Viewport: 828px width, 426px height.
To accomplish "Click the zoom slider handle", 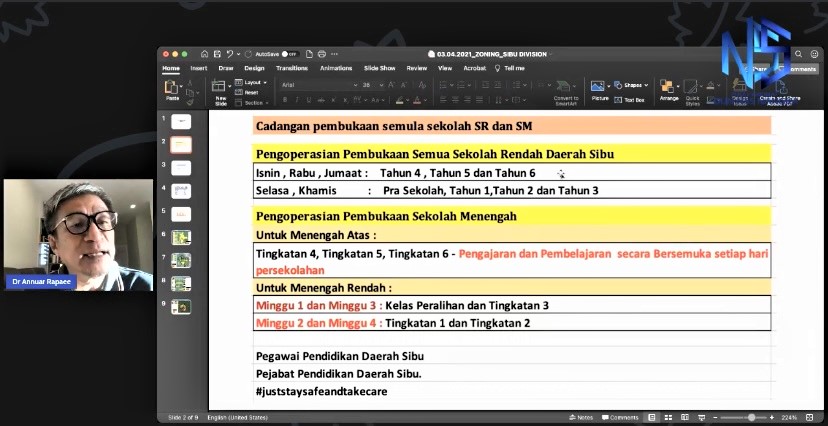I will (751, 418).
